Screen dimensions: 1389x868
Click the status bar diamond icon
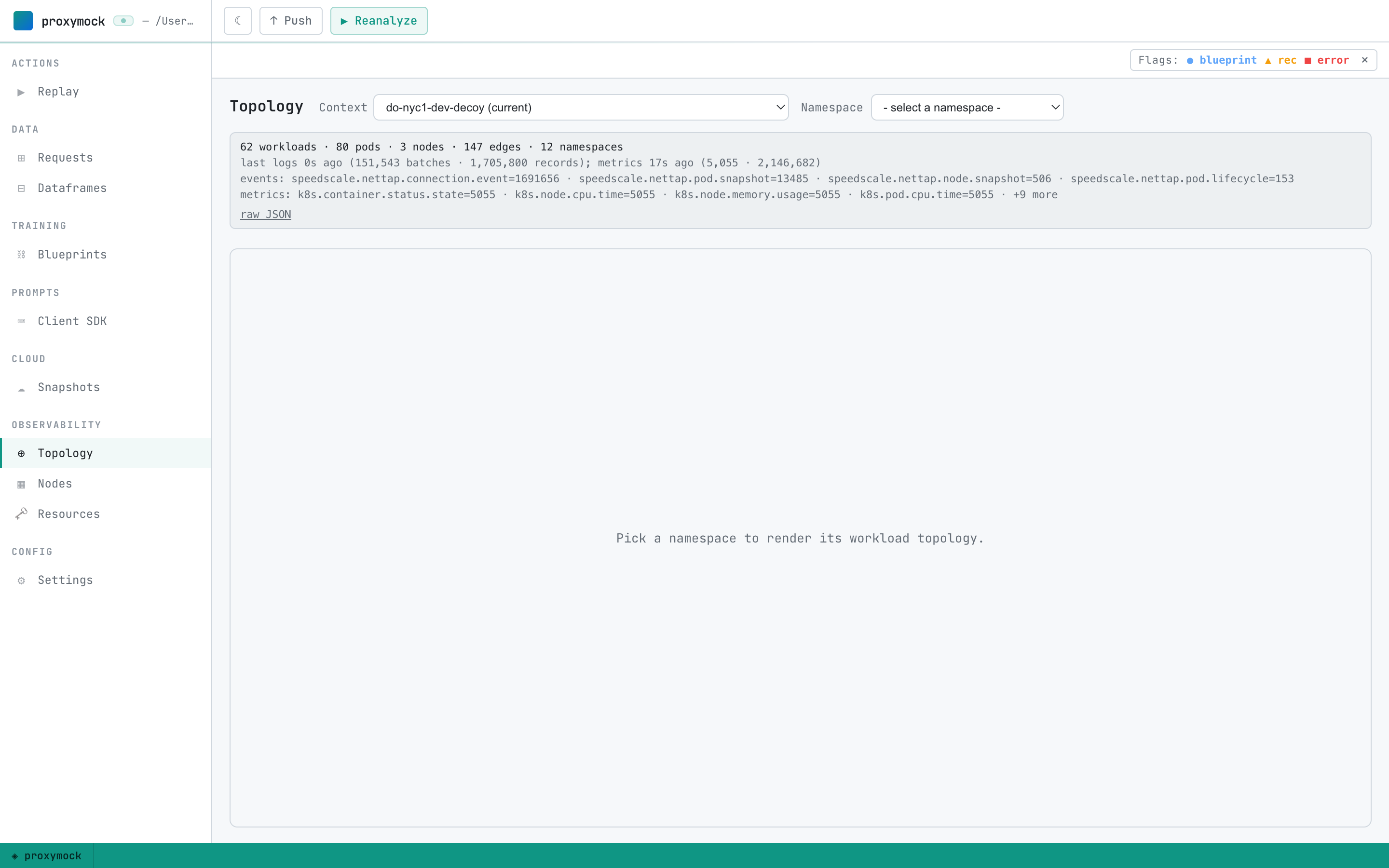coord(15,856)
